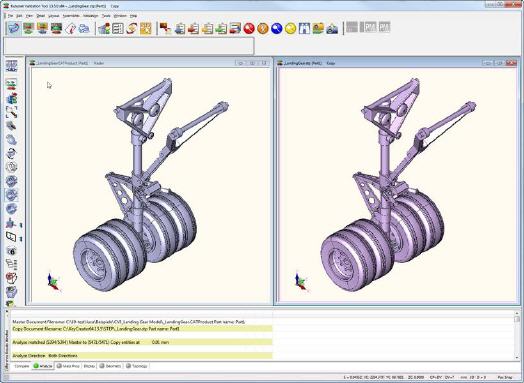Click the measure distance icon in left sidebar
The image size is (524, 383).
tap(11, 112)
